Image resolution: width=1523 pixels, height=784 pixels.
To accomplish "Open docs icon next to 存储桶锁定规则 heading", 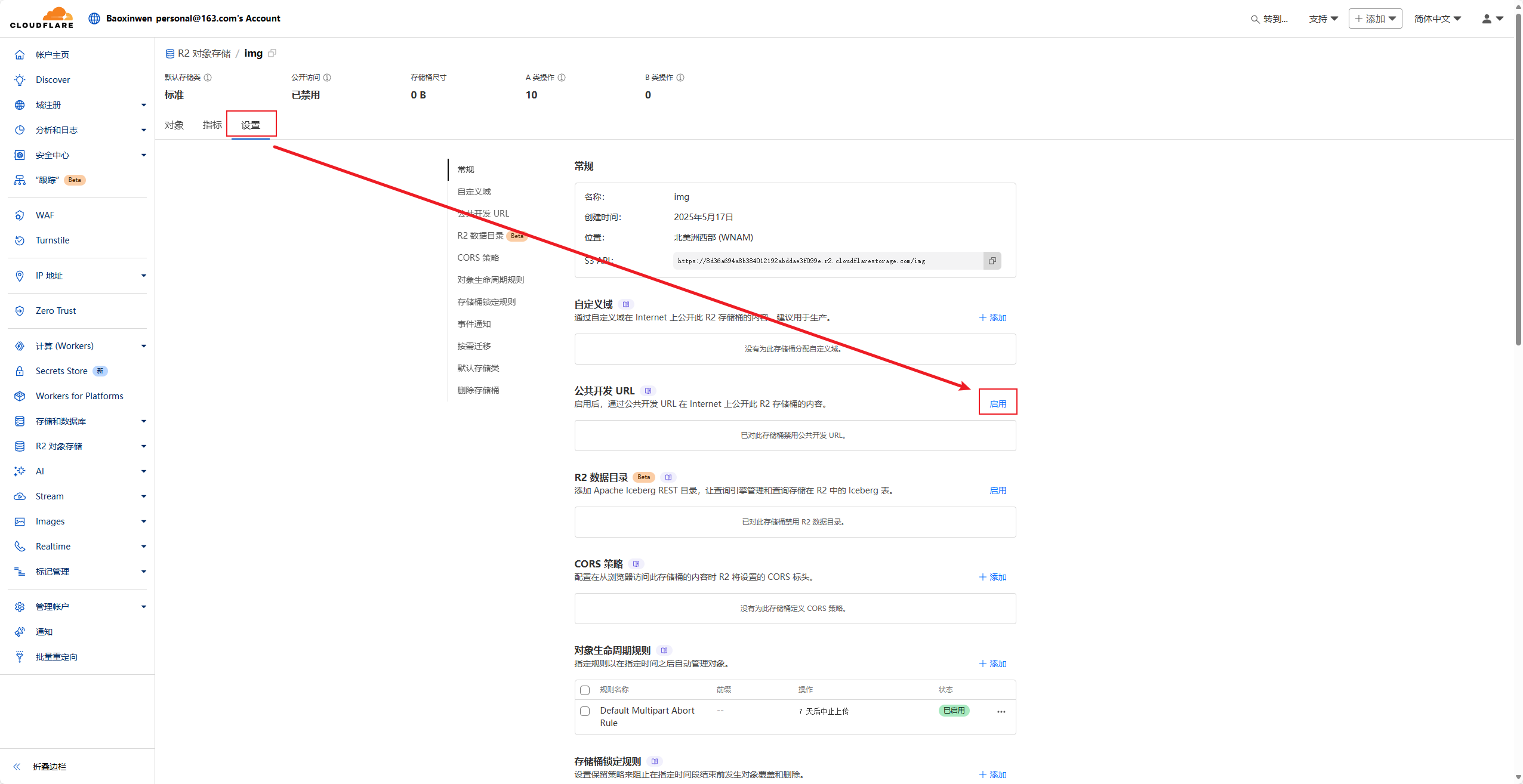I will 655,761.
